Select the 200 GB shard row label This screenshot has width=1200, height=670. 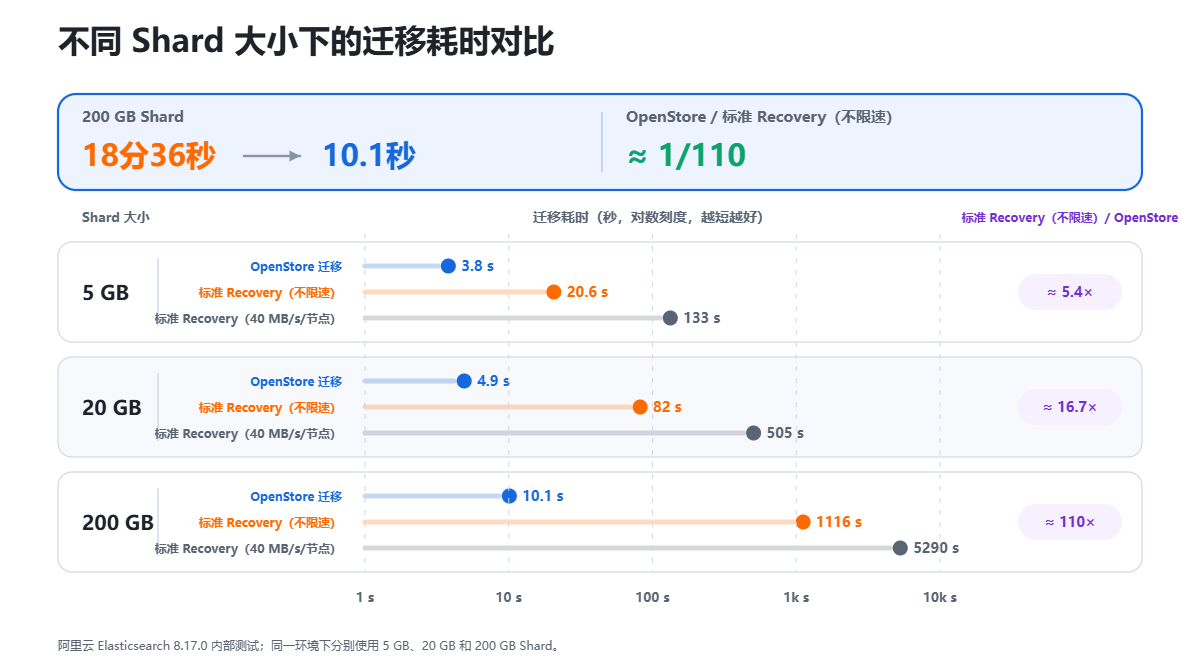(118, 523)
